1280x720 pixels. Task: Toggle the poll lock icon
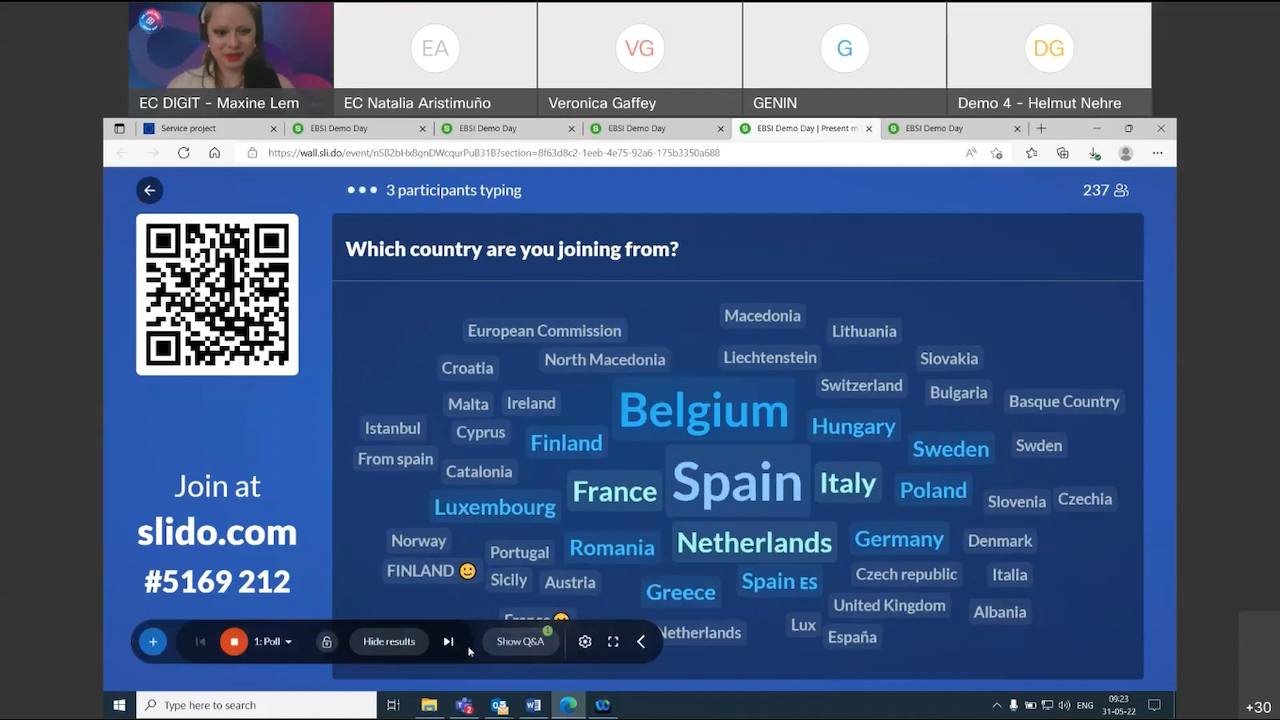click(326, 642)
